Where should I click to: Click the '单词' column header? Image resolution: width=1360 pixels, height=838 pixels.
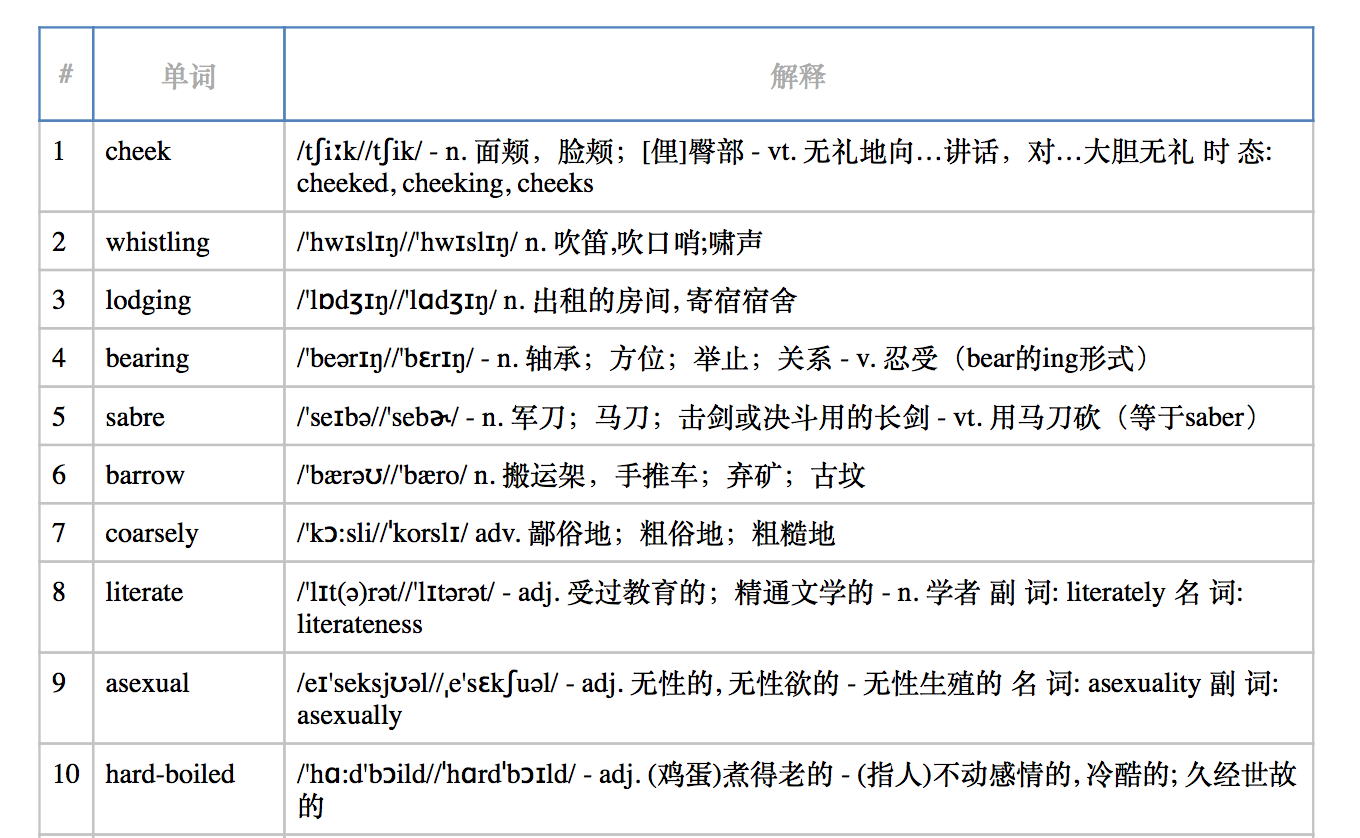pos(189,74)
